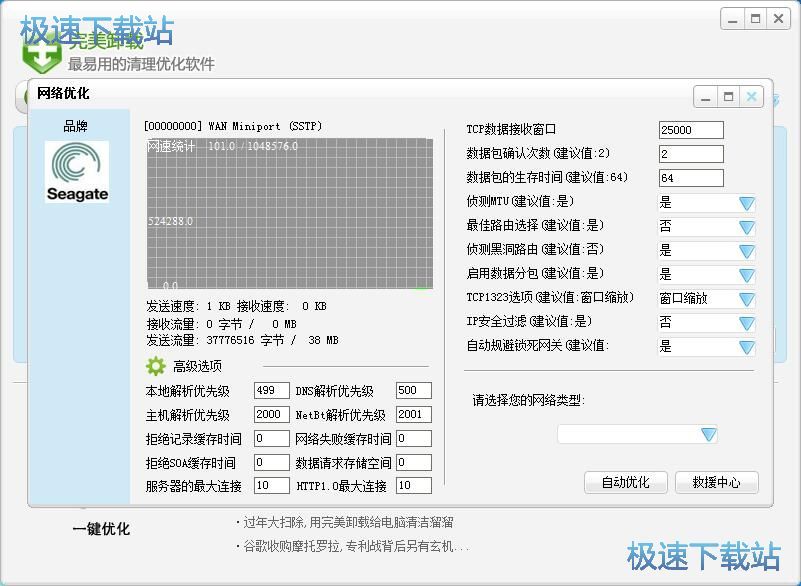Click the 救援中心 button
The height and width of the screenshot is (586, 801).
[x=717, y=482]
